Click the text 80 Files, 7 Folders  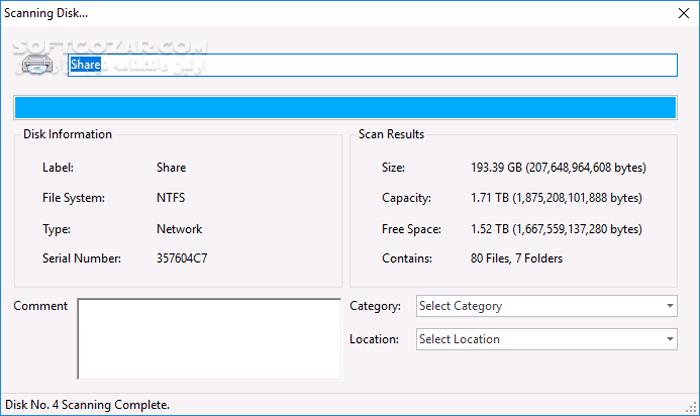tap(517, 258)
